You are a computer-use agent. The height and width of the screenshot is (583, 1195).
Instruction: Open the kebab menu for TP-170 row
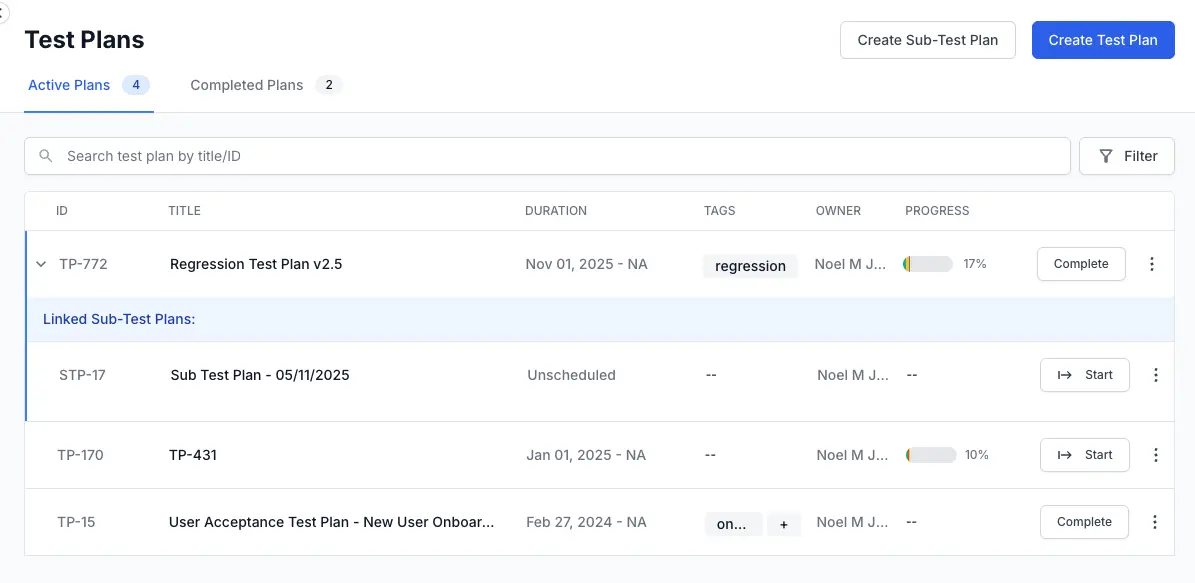pyautogui.click(x=1156, y=455)
